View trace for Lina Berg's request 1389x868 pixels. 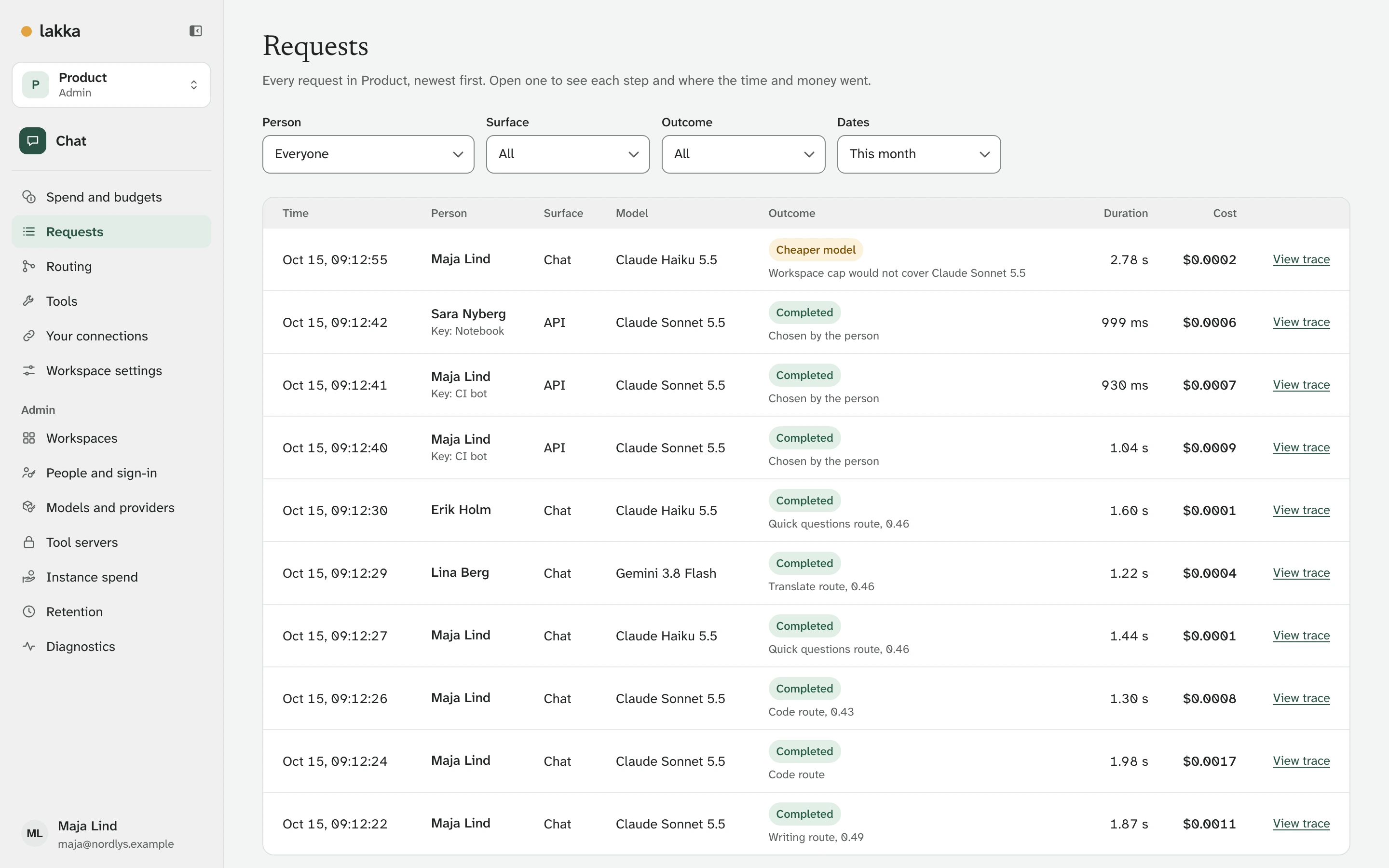coord(1301,572)
